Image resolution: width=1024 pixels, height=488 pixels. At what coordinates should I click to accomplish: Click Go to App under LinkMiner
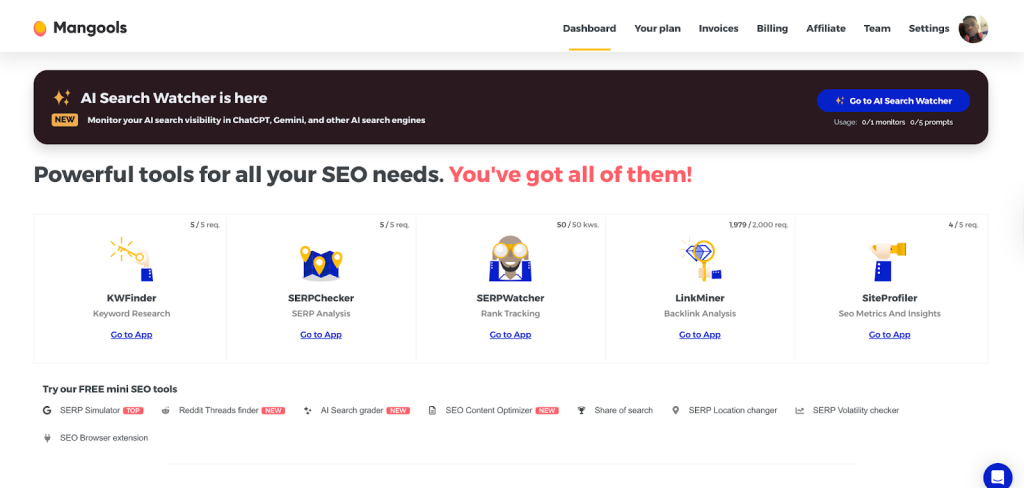[699, 335]
